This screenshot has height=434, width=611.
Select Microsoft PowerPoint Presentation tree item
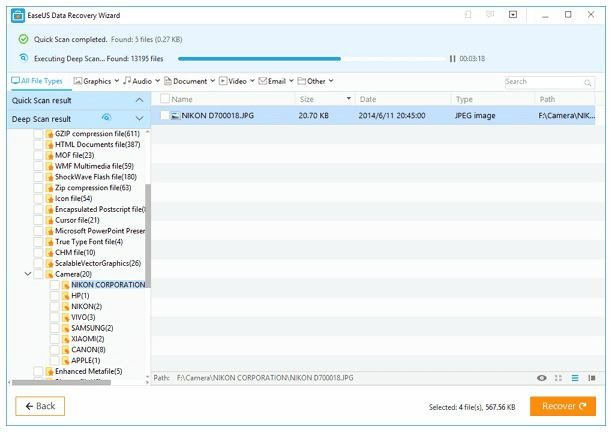click(100, 231)
